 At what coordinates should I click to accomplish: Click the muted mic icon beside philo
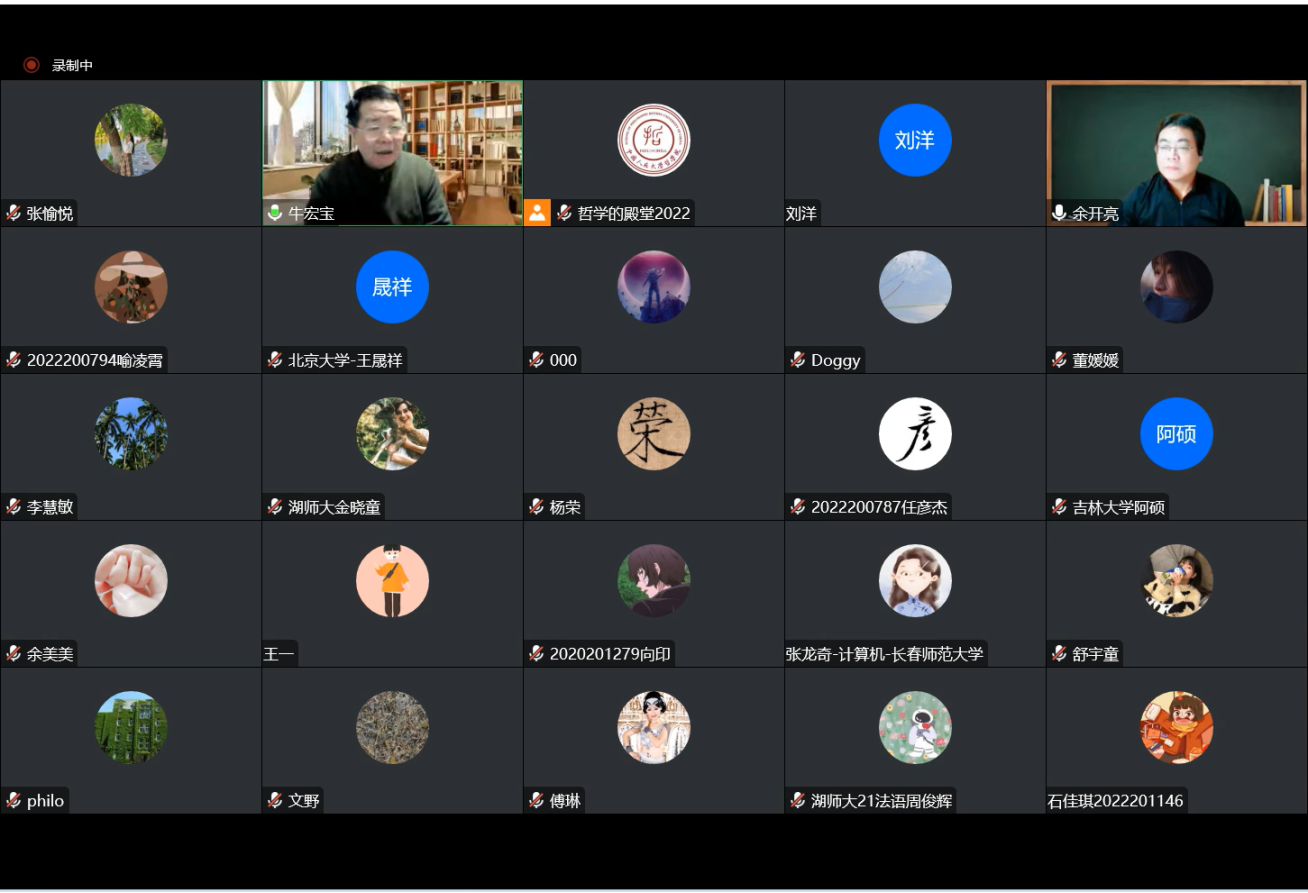14,800
